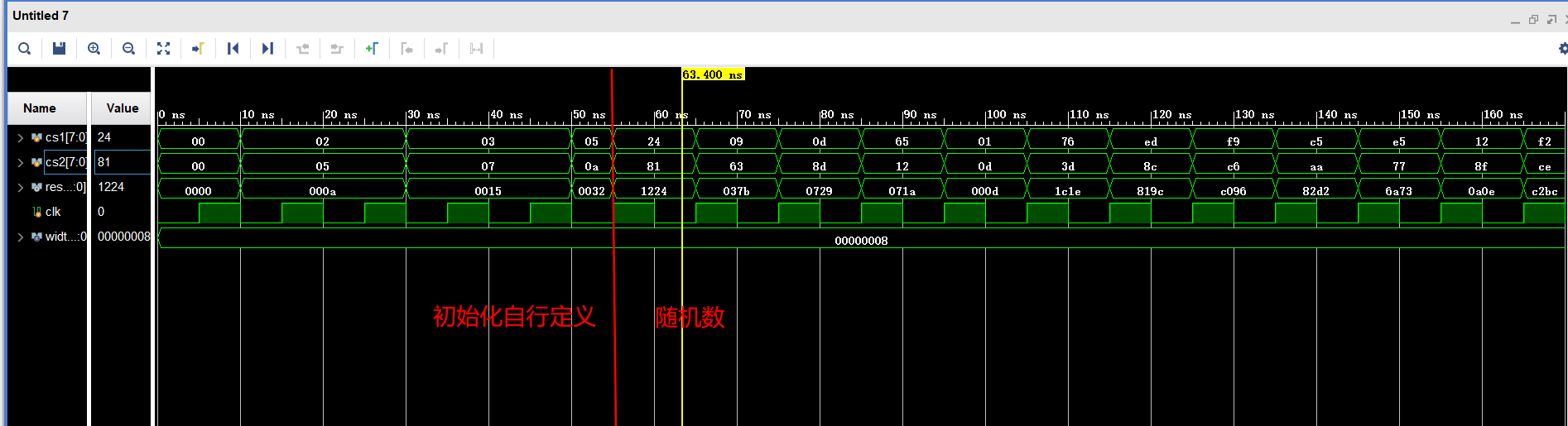Image resolution: width=1568 pixels, height=426 pixels.
Task: Expand the cs1[7:0] signal bus
Action: 21,138
